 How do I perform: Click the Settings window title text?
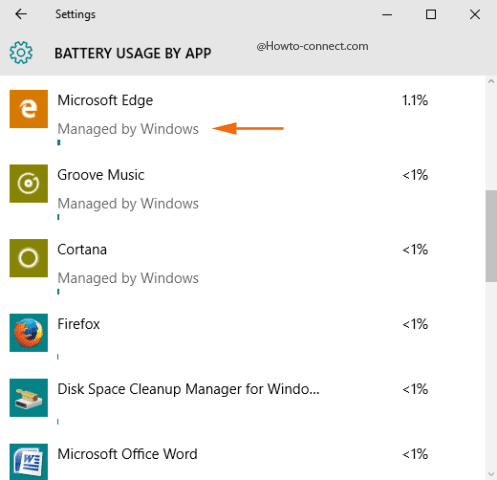pos(75,14)
